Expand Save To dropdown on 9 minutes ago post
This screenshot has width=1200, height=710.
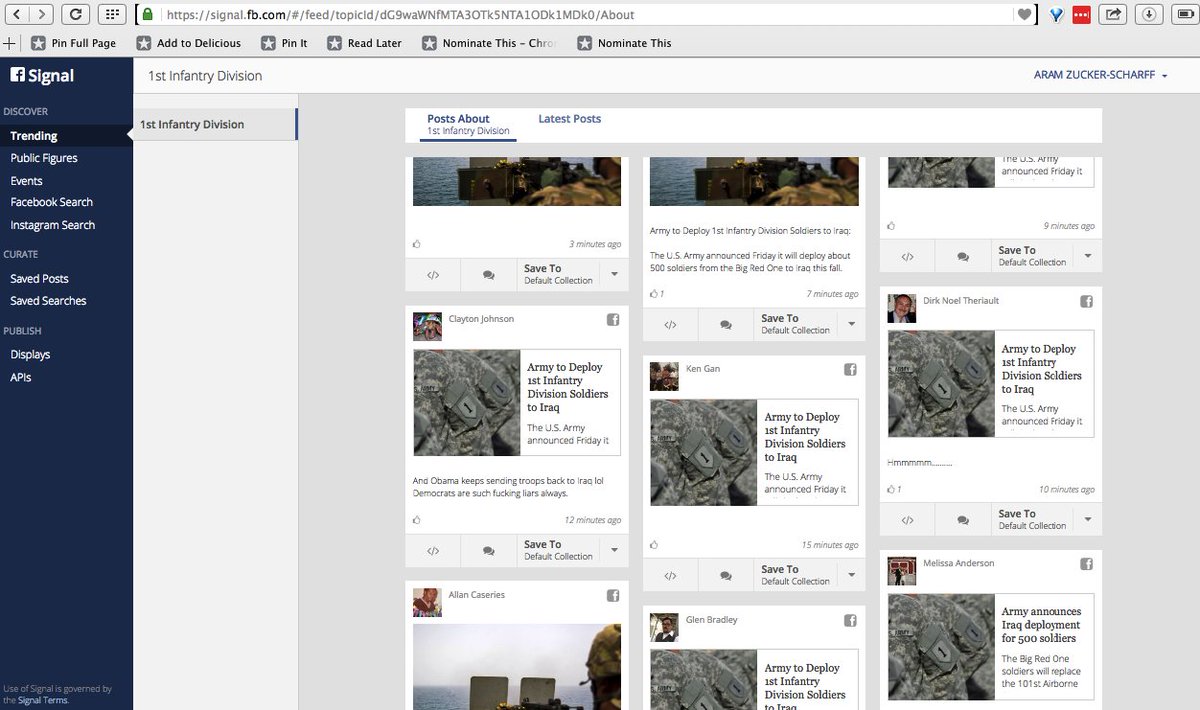point(1088,257)
